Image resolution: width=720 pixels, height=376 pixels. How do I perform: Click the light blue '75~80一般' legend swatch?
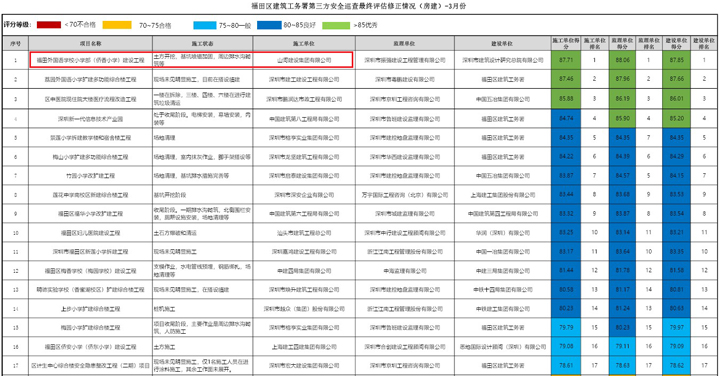click(204, 25)
